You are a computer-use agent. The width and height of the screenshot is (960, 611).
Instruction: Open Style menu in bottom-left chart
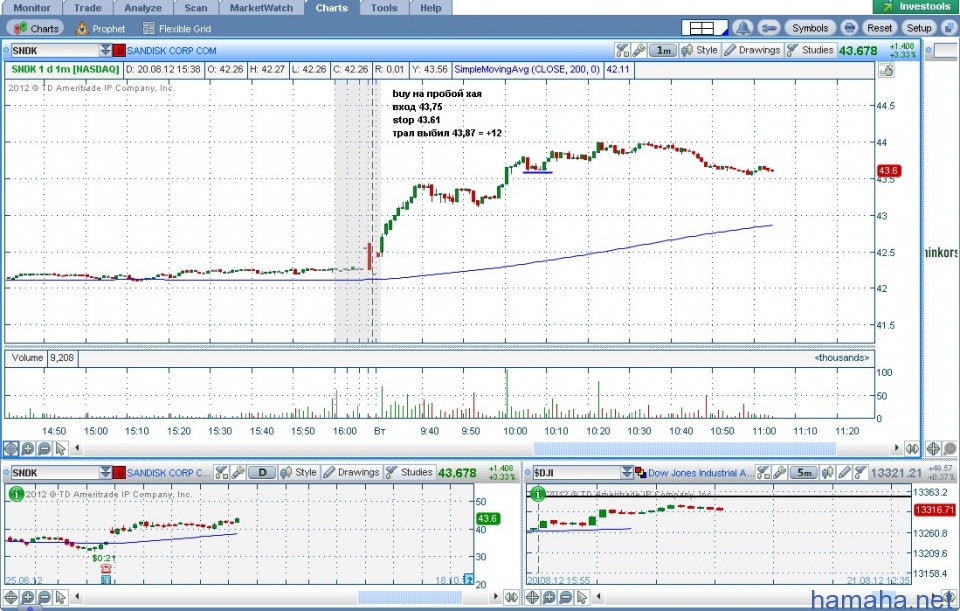pyautogui.click(x=299, y=472)
